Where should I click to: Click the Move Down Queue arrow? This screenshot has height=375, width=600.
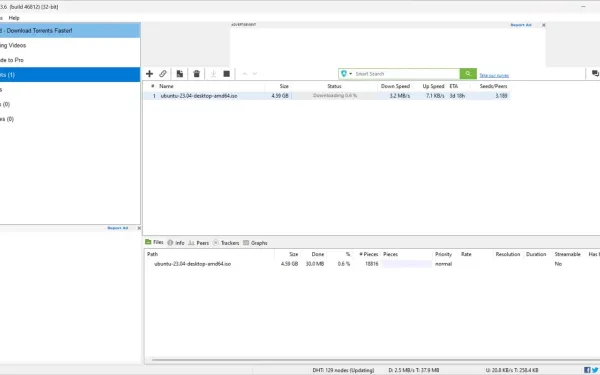(x=255, y=73)
